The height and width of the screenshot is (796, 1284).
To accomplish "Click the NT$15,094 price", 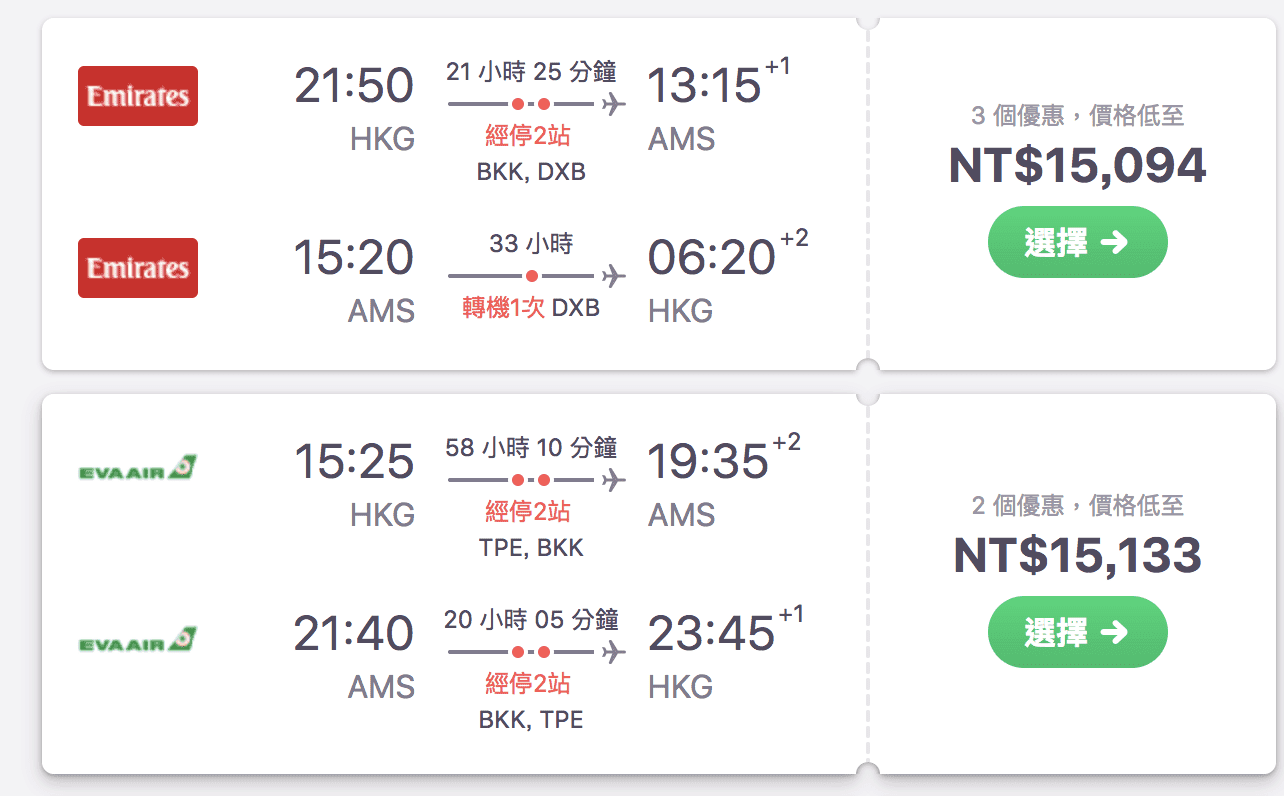I will coord(1077,165).
